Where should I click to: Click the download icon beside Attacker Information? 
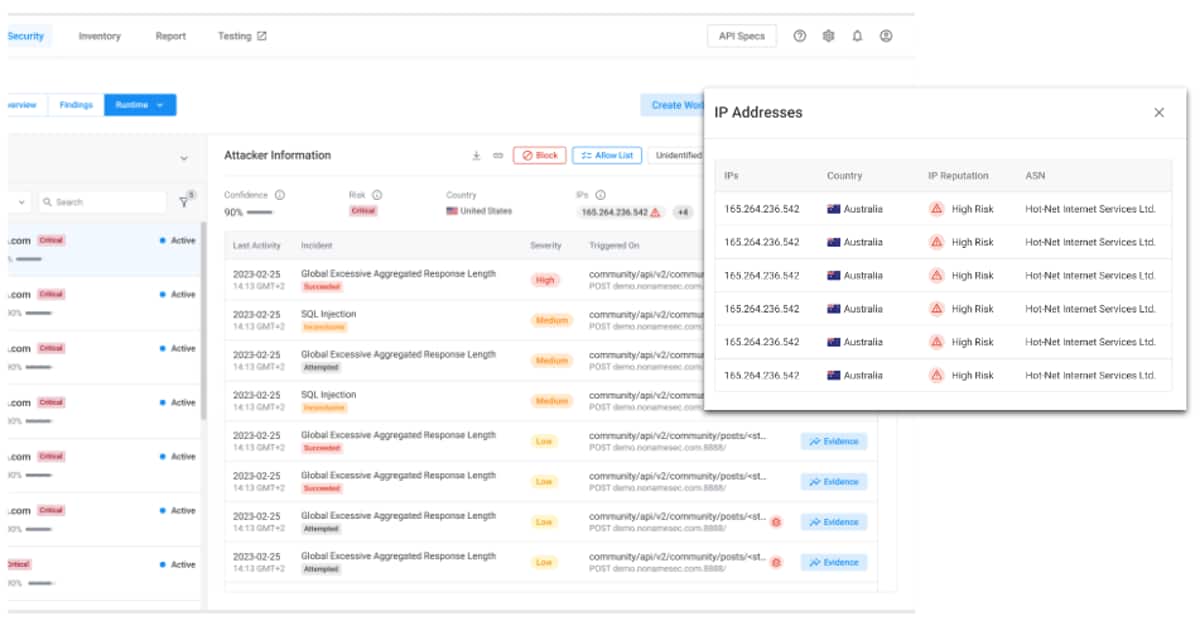point(476,156)
